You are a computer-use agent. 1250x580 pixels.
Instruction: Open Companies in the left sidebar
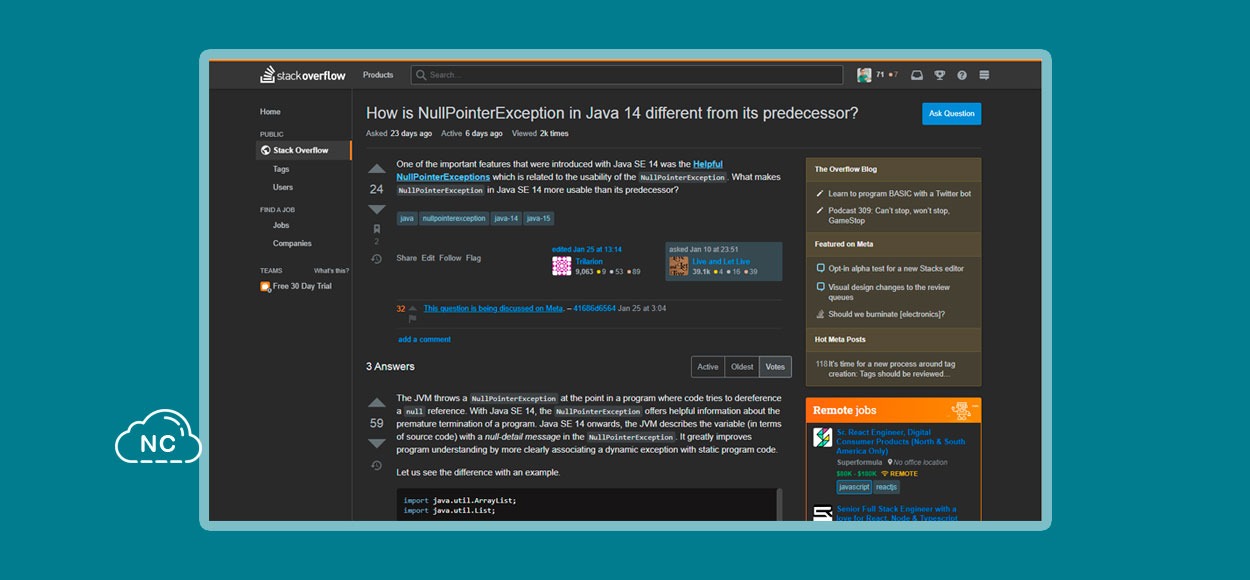click(292, 243)
